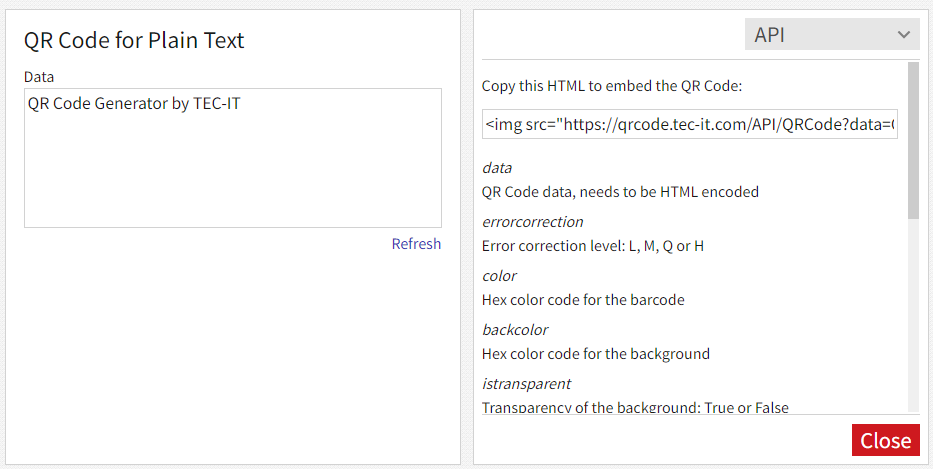The image size is (933, 469).
Task: Click the vertical scrollbar thumb
Action: click(913, 140)
